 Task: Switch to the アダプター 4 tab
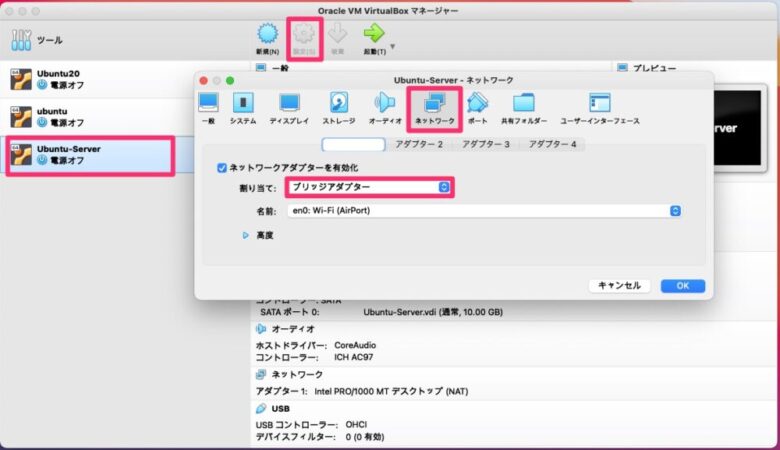coord(552,144)
